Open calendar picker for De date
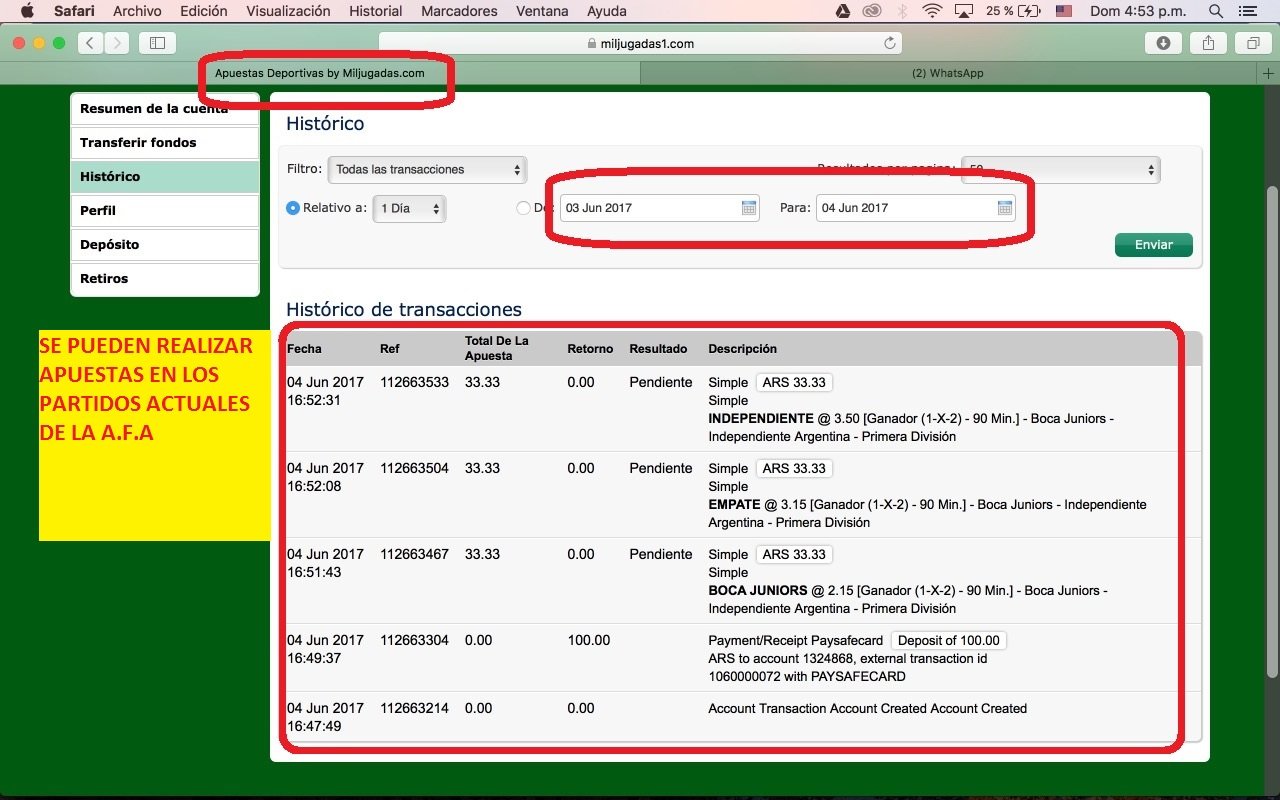This screenshot has width=1280, height=800. tap(748, 208)
